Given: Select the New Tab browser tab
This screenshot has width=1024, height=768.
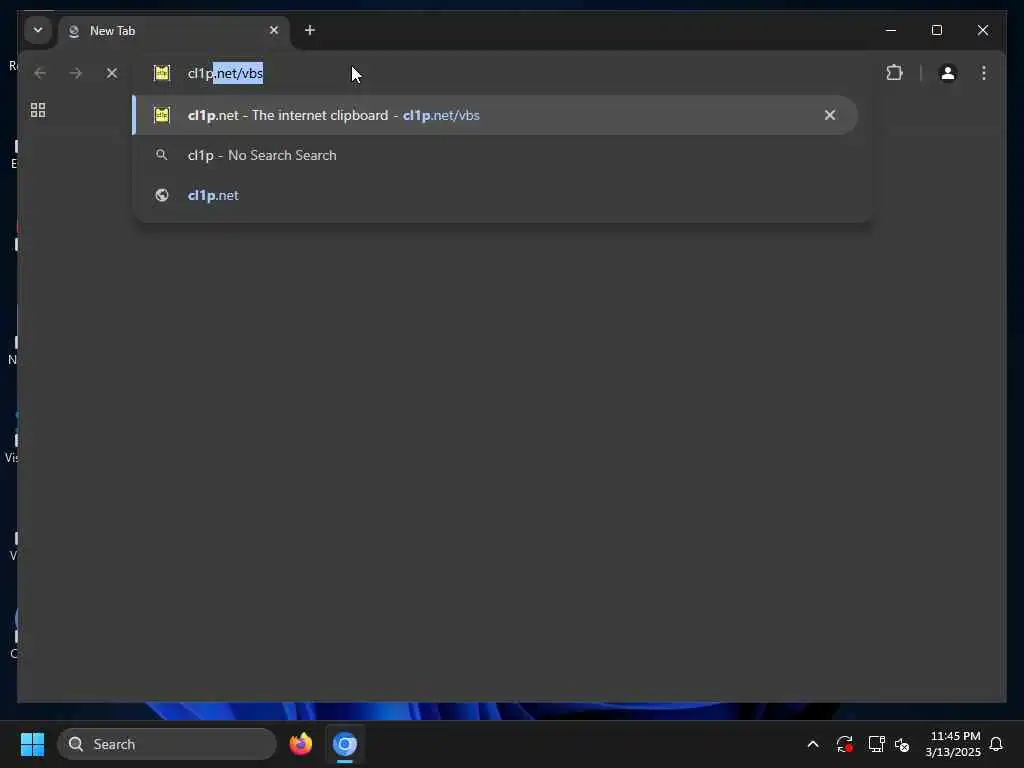Looking at the screenshot, I should pos(174,31).
